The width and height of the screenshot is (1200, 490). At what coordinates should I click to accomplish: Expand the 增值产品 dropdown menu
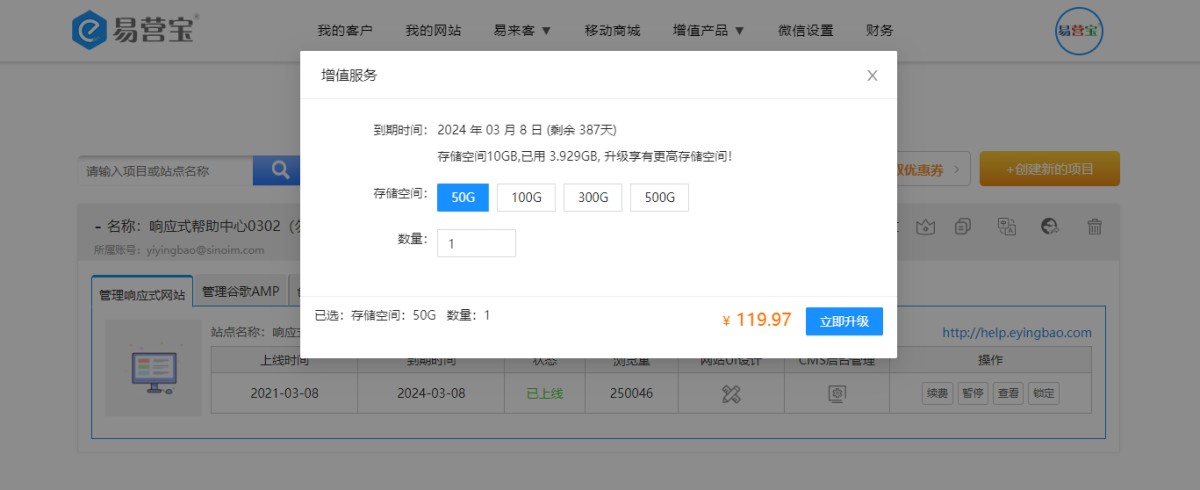coord(709,30)
